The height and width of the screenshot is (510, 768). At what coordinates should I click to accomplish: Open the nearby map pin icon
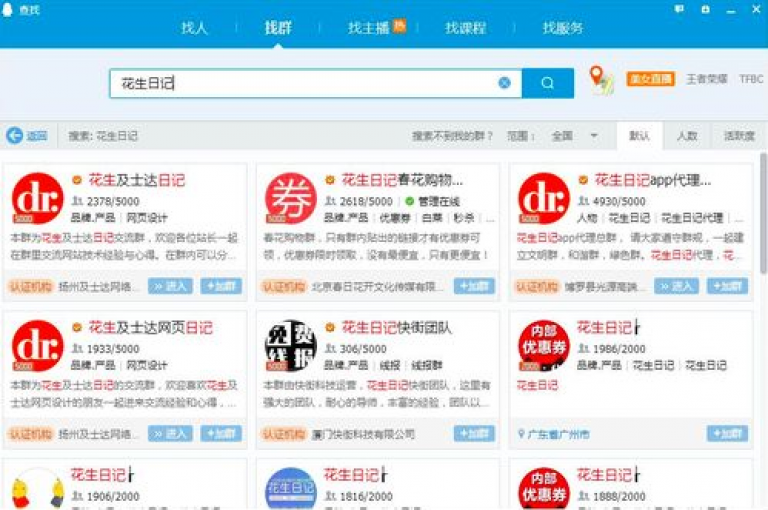tap(600, 79)
